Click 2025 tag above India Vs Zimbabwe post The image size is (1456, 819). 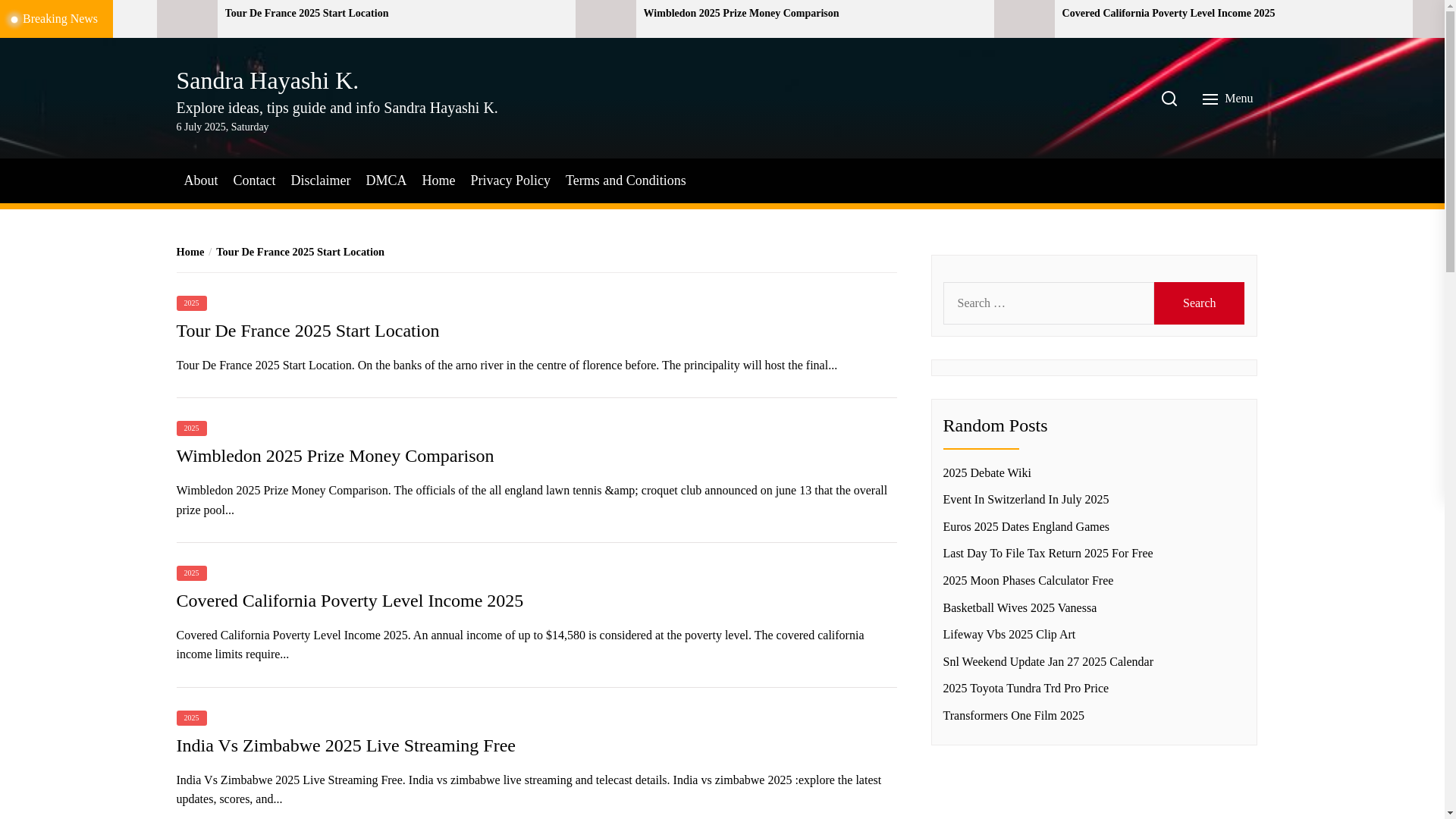191,718
